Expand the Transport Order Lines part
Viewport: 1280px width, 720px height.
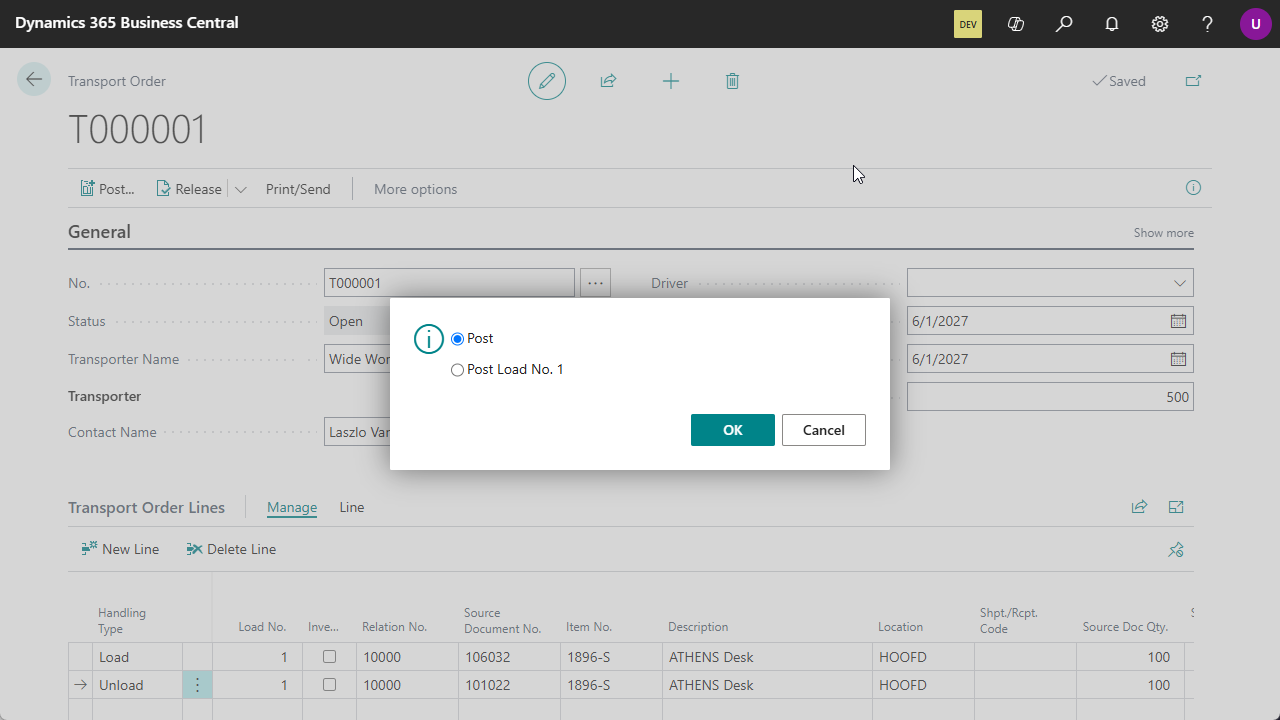coord(1176,507)
